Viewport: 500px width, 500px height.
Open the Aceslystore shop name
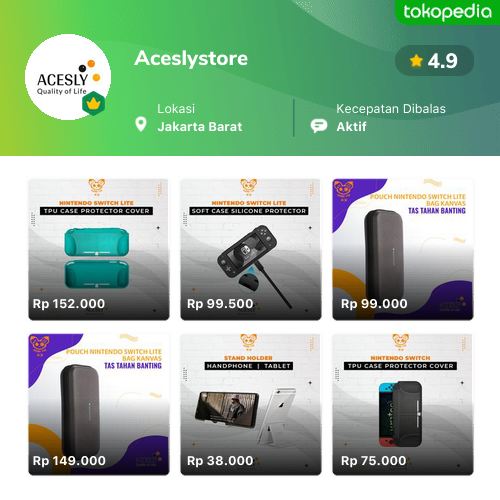point(191,58)
